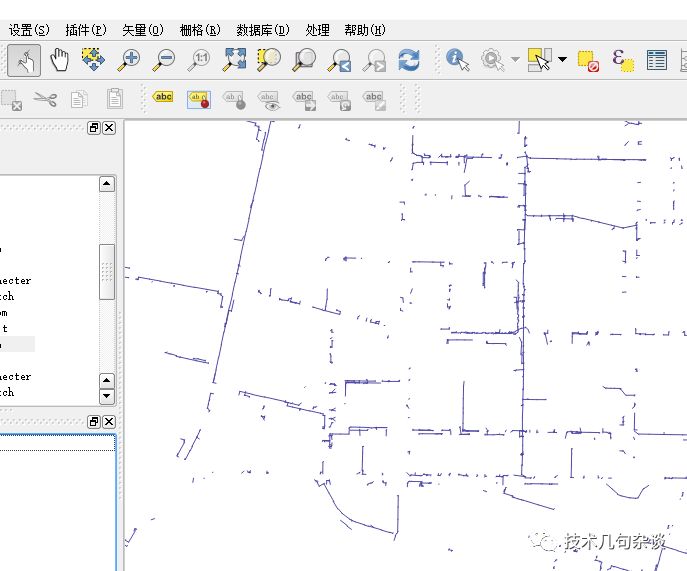Zoom to native resolution 1:1
This screenshot has height=571, width=687.
pos(199,60)
